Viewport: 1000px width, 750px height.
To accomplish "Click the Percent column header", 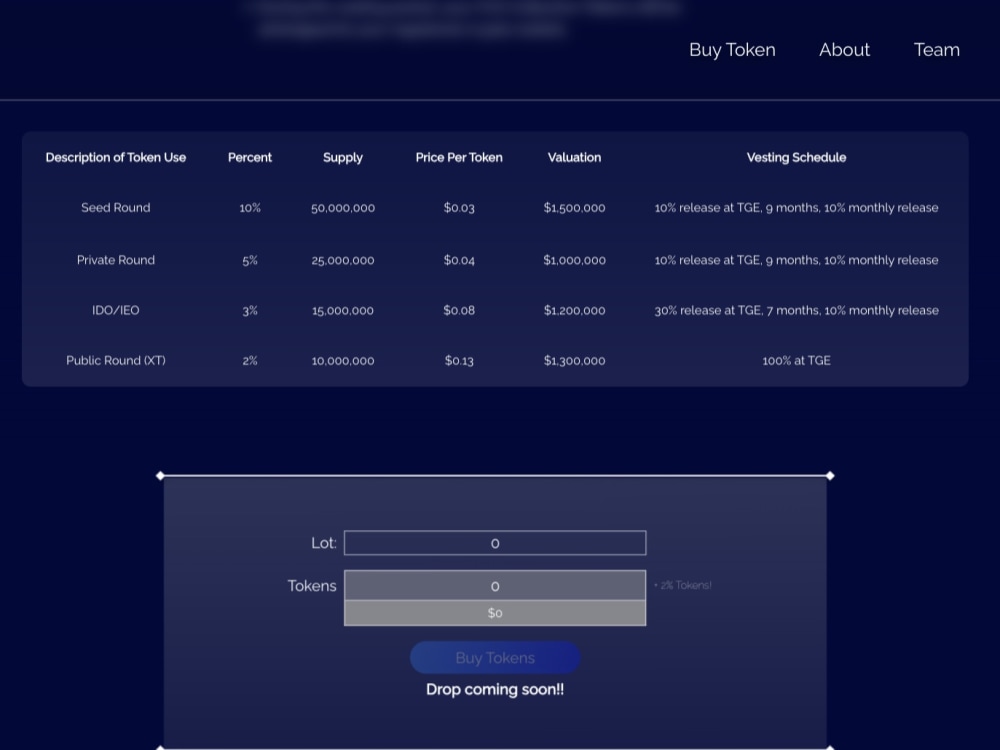I will [250, 158].
